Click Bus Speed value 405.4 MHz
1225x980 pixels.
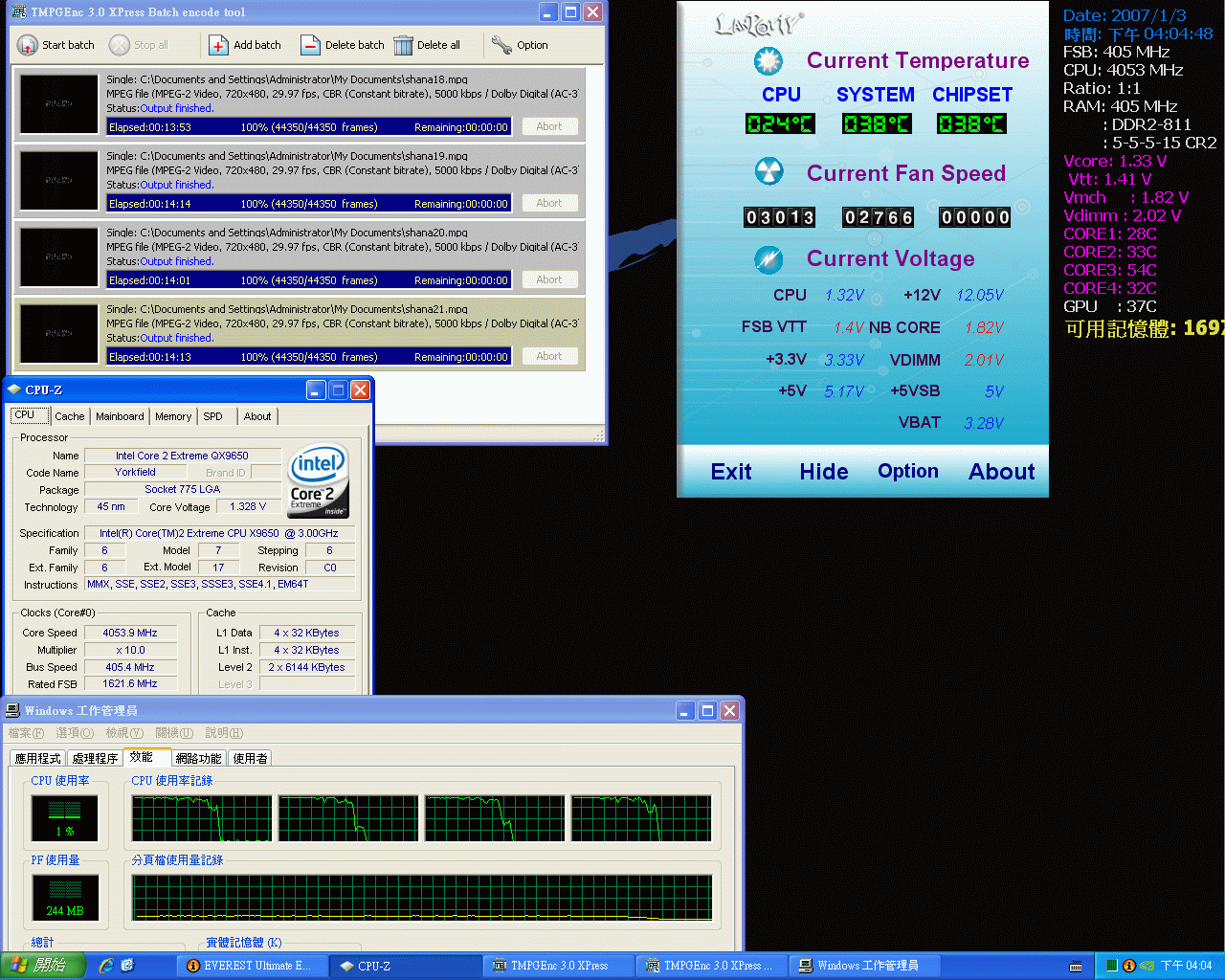pos(130,667)
